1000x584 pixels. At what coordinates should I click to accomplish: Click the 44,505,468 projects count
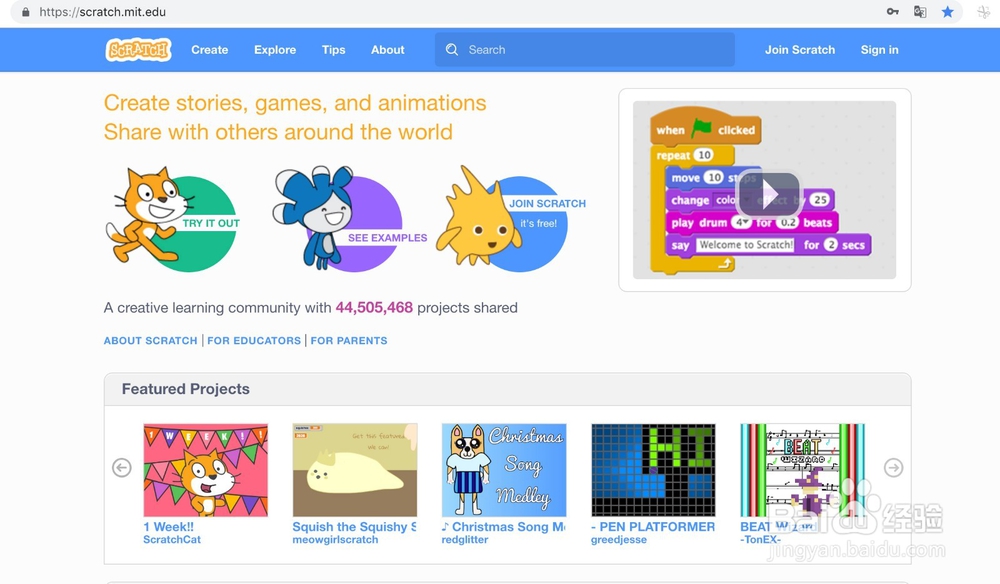coord(374,307)
